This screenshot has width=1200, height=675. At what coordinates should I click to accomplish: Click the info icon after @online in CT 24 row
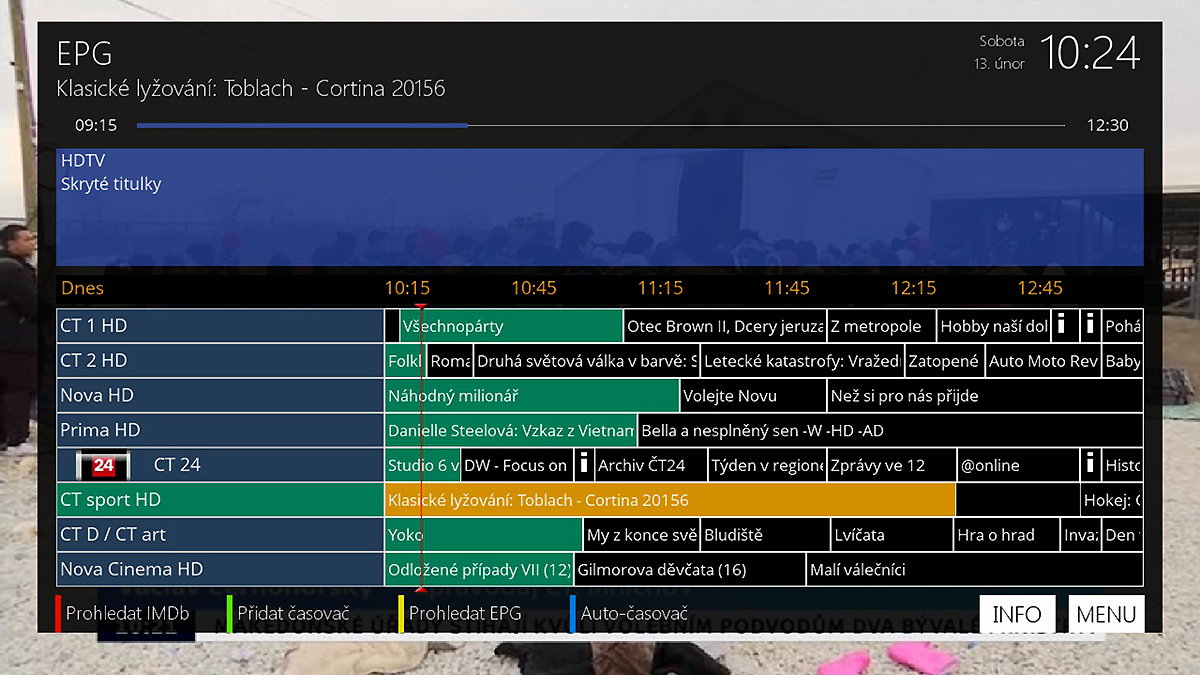coord(1090,465)
